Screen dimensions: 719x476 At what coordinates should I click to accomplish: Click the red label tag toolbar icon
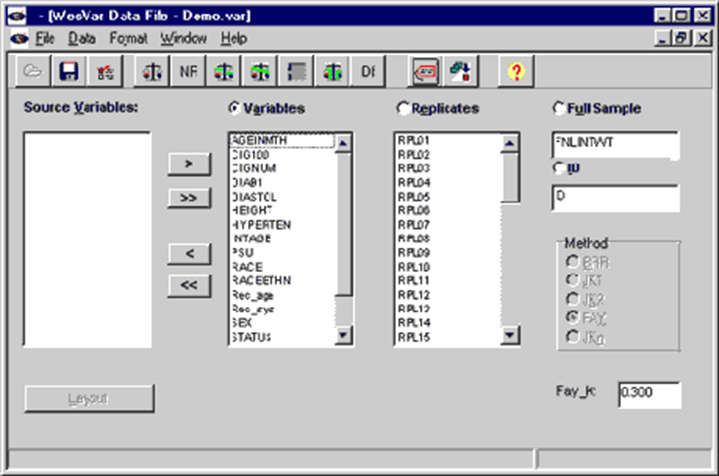(x=425, y=71)
